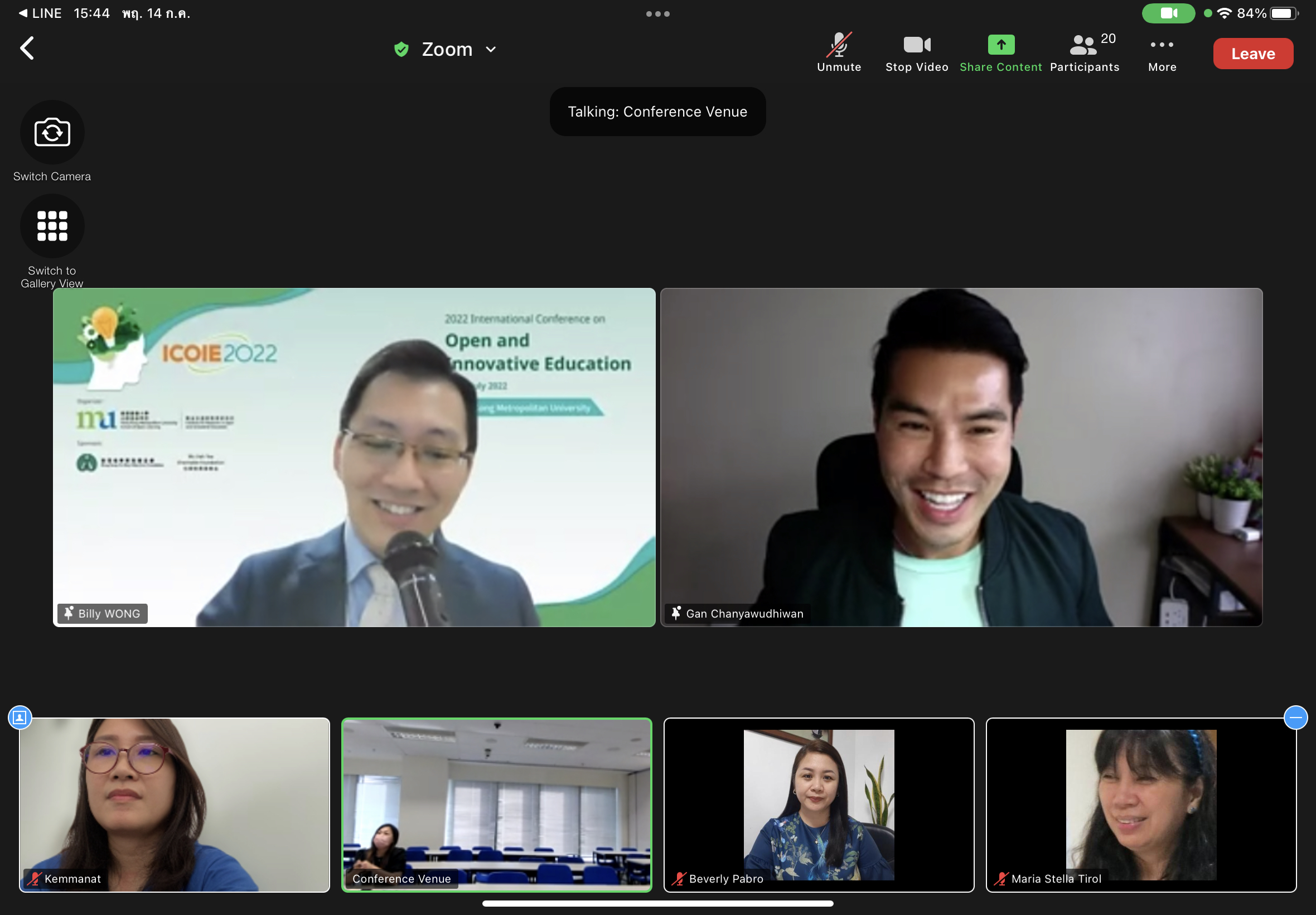Click the green encryption shield icon

pyautogui.click(x=401, y=50)
